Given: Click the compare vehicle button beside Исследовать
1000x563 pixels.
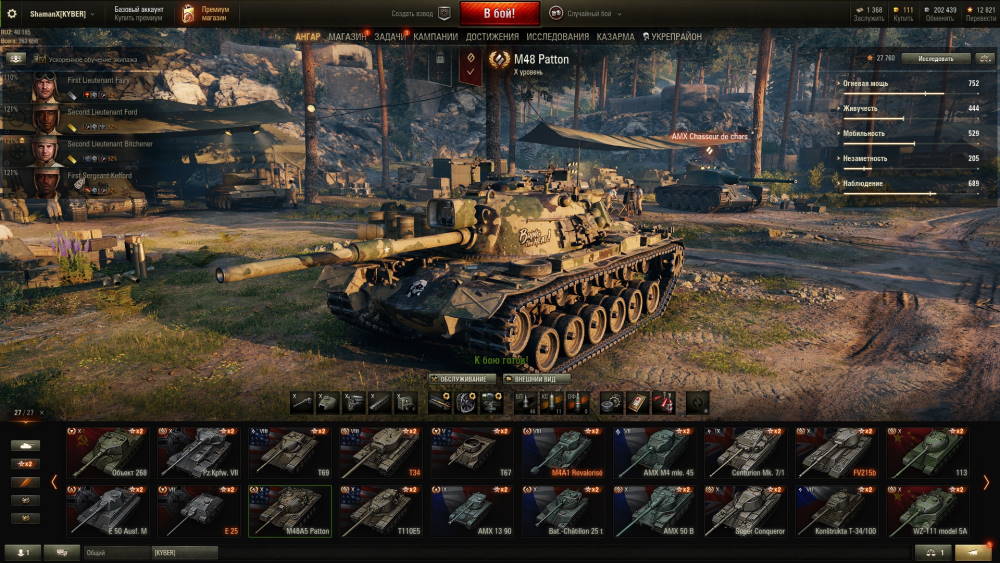Looking at the screenshot, I should 985,59.
